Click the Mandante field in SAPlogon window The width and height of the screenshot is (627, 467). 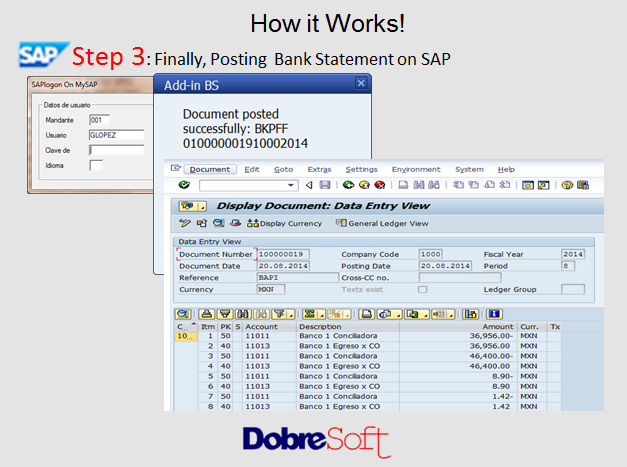pos(100,120)
